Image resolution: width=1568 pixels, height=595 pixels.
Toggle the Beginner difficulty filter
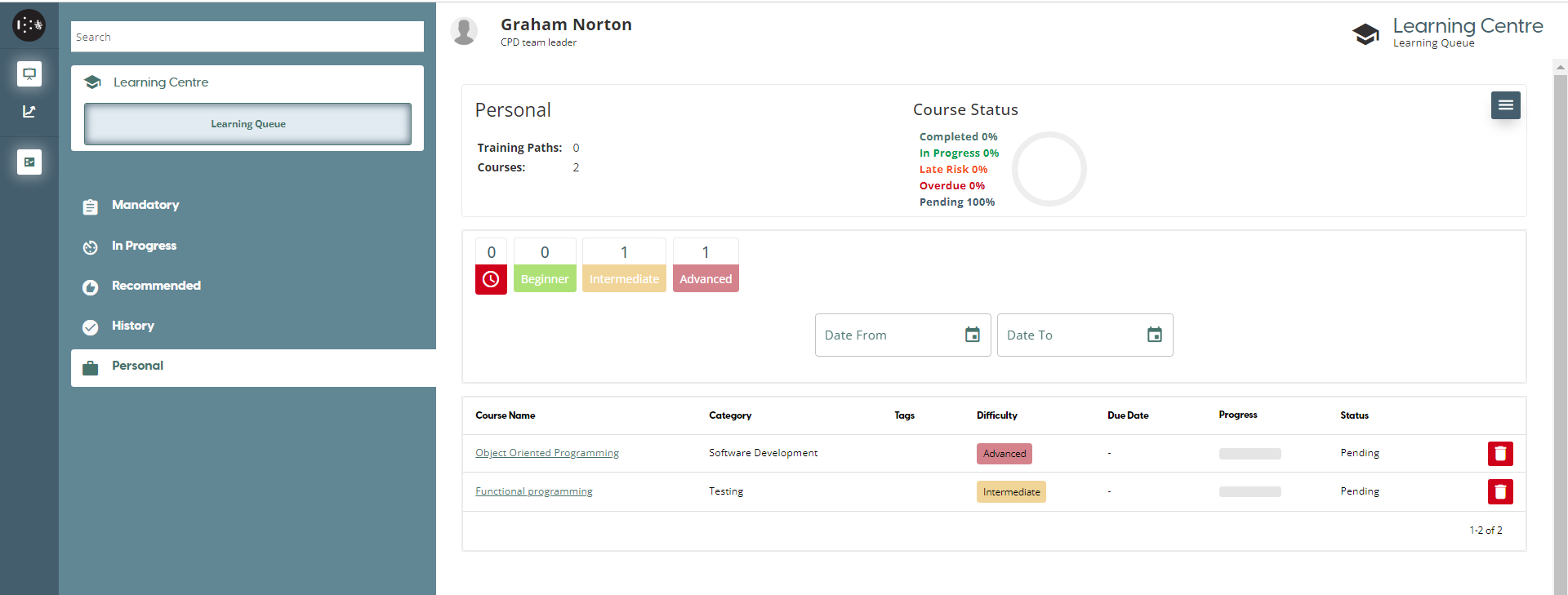tap(545, 278)
